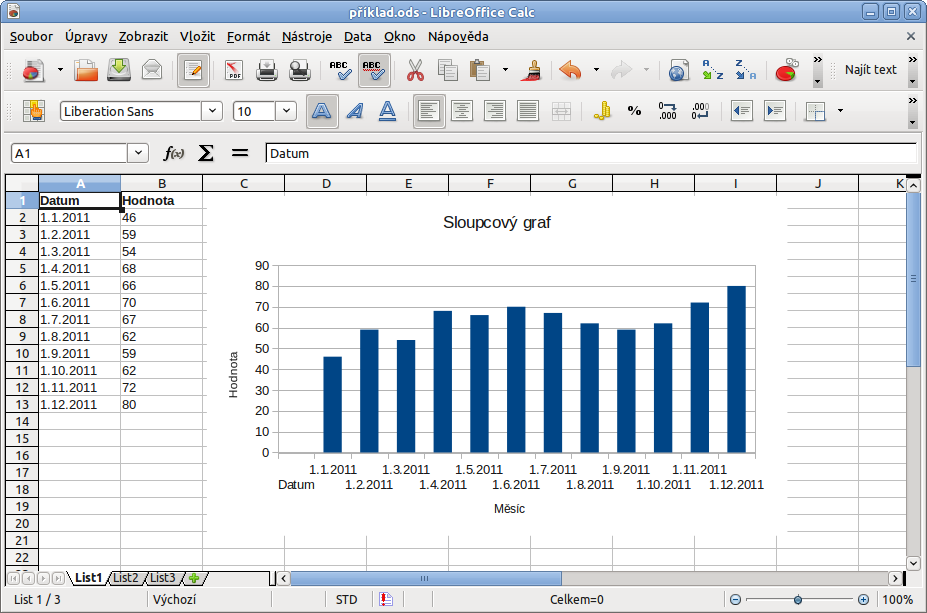Undo the last action with the arrow icon

(x=571, y=70)
